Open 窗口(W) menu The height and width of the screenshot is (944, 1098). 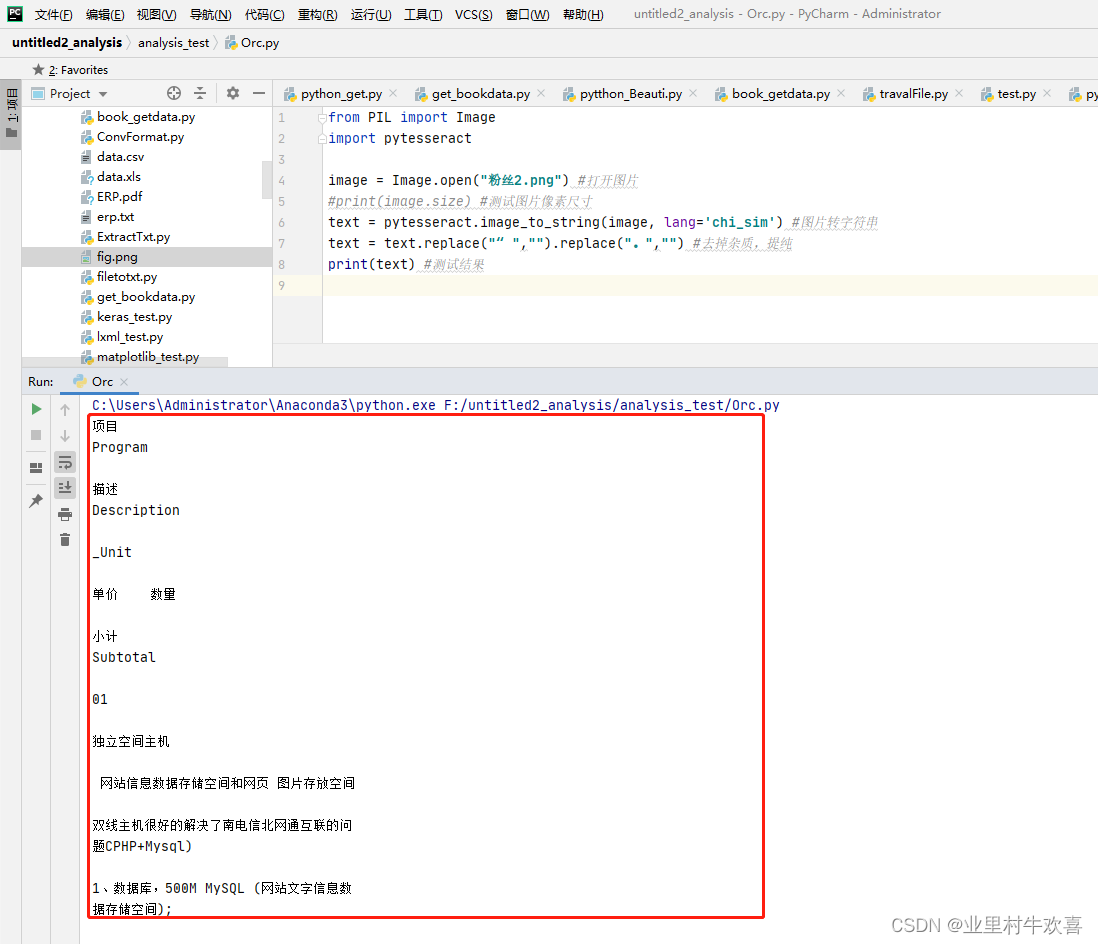coord(527,15)
